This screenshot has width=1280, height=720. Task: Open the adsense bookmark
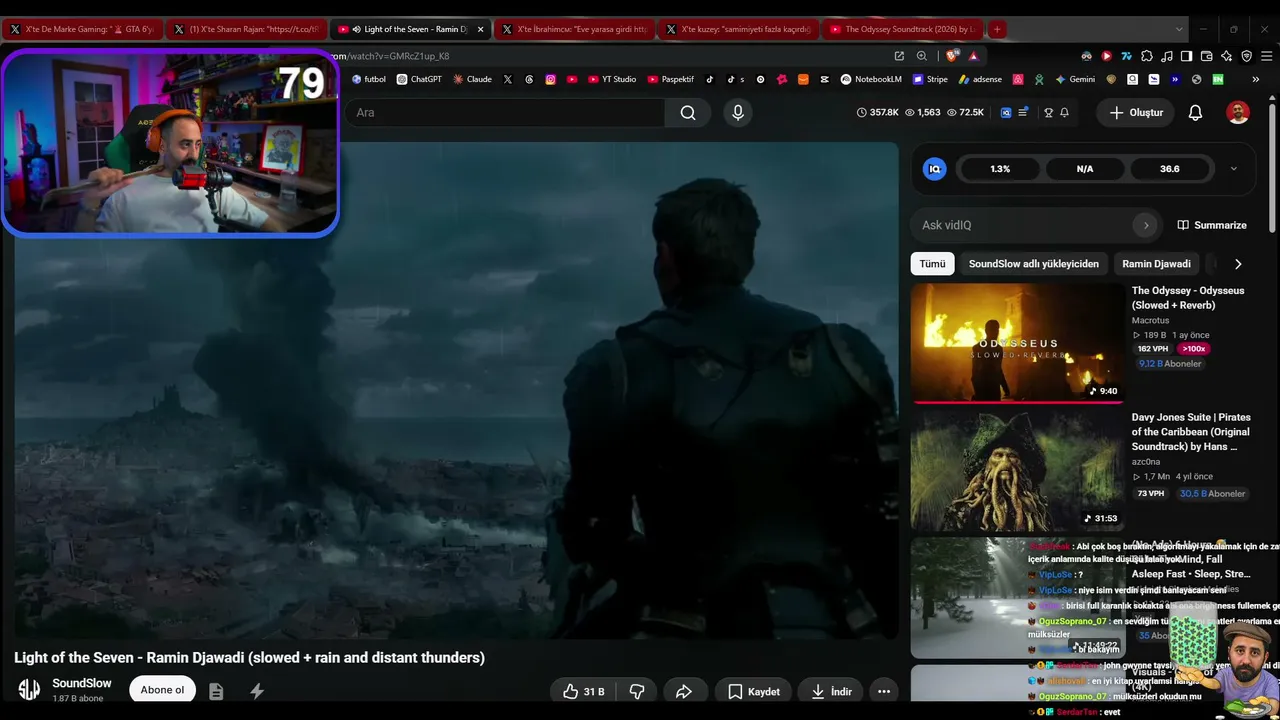coord(980,79)
